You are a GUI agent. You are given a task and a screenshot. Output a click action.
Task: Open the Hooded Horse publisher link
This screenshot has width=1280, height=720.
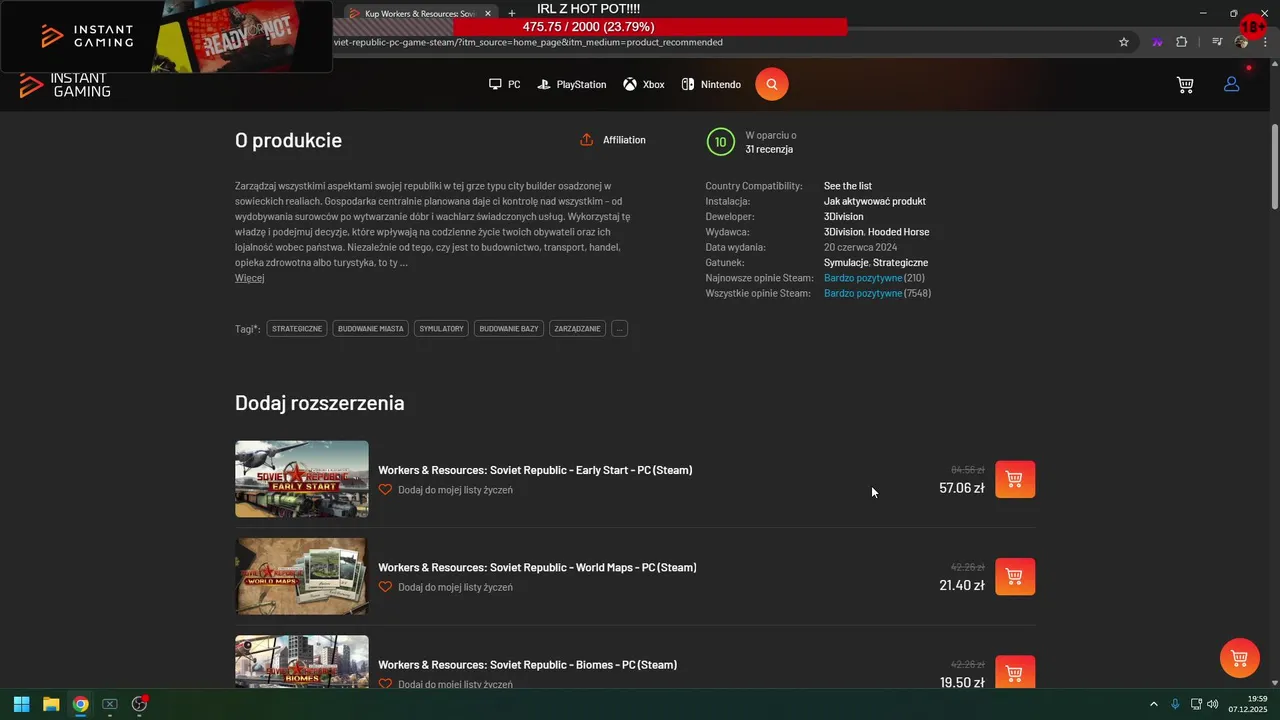pyautogui.click(x=898, y=232)
